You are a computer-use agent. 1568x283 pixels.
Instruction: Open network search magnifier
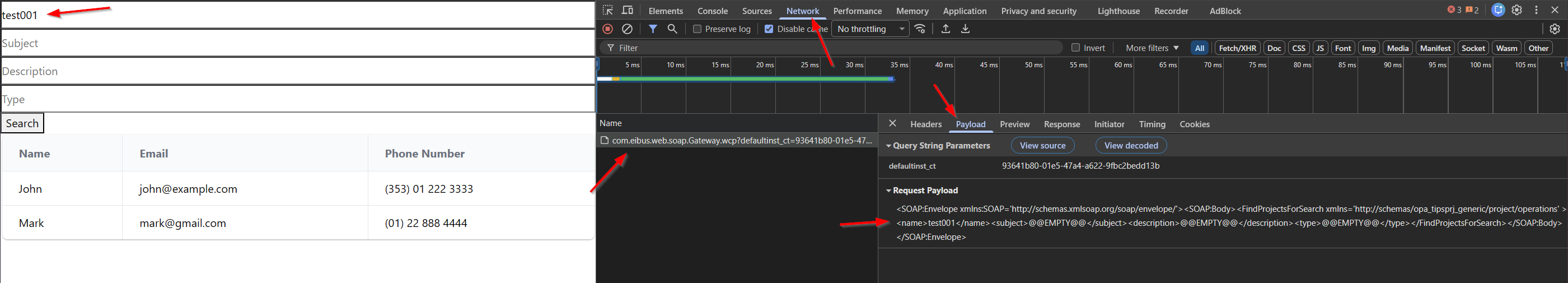pyautogui.click(x=672, y=29)
